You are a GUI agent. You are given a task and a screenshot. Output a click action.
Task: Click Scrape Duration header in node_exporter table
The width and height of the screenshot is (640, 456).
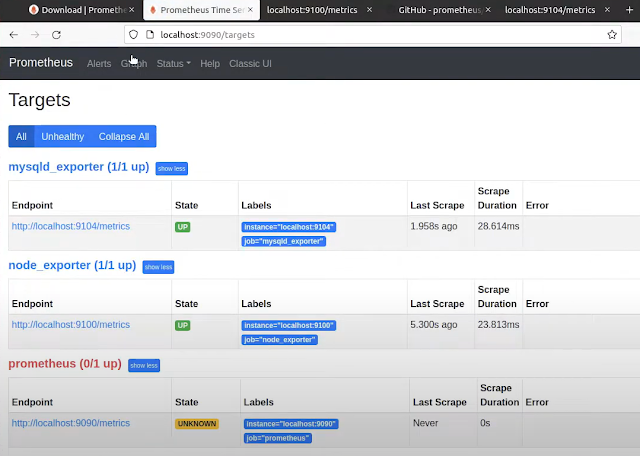[x=497, y=297]
